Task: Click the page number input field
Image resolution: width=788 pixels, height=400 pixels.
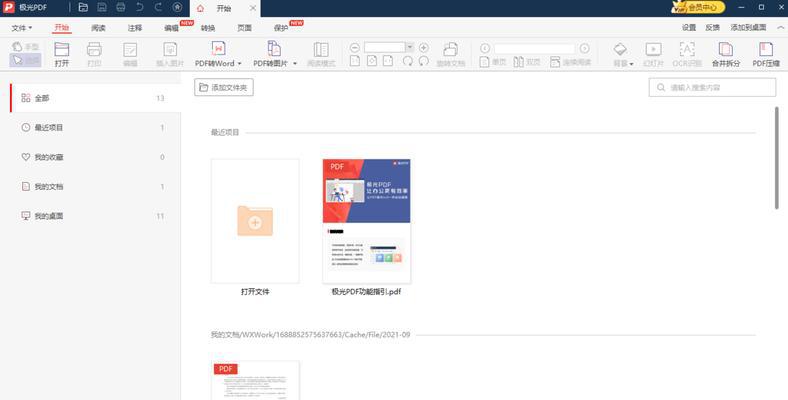Action: 534,48
